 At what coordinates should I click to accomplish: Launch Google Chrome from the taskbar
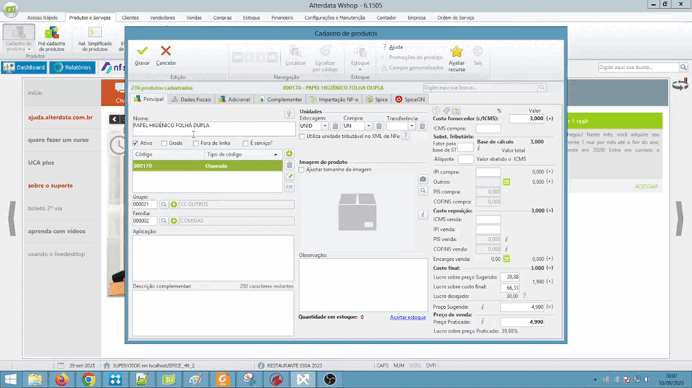pyautogui.click(x=88, y=379)
